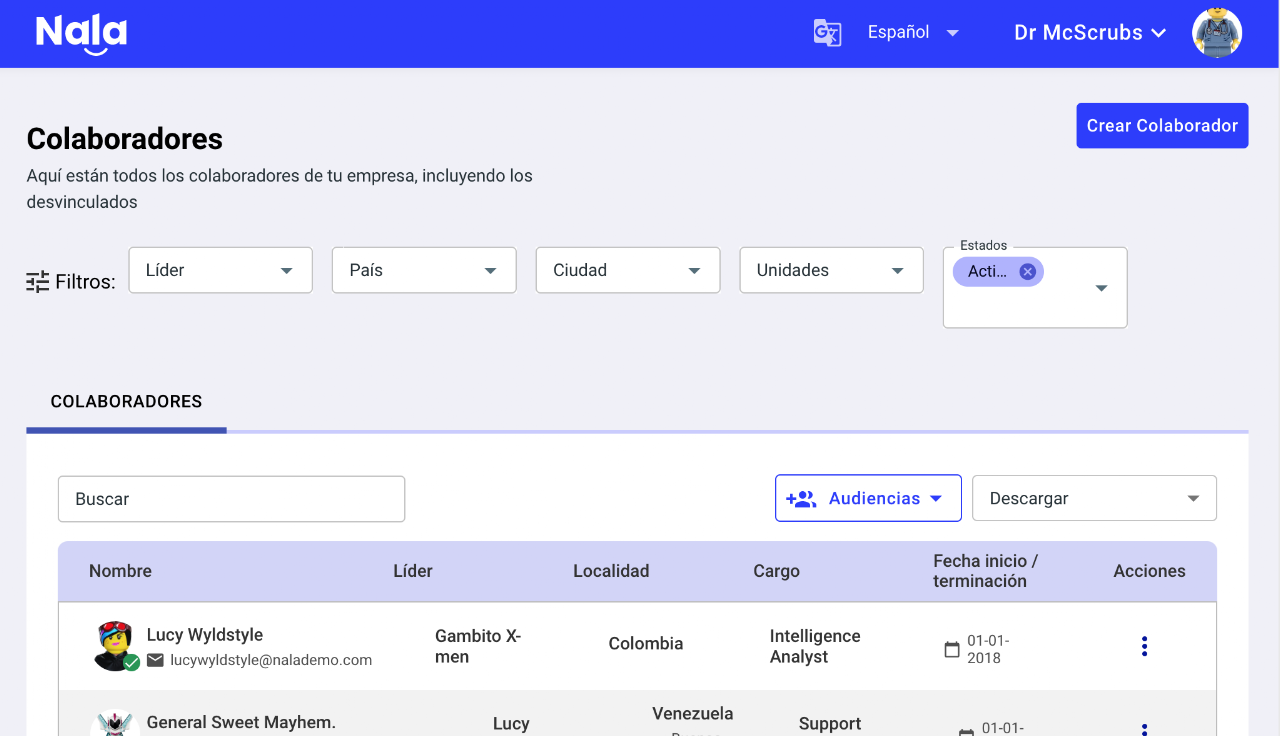The image size is (1280, 736).
Task: Switch to the COLABORADORES tab
Action: pos(126,402)
